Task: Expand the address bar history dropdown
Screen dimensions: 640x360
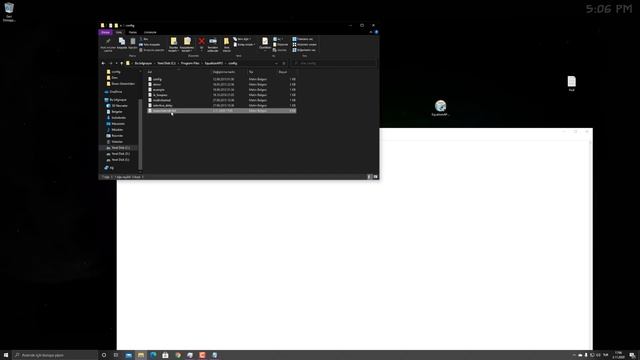Action: pos(276,63)
